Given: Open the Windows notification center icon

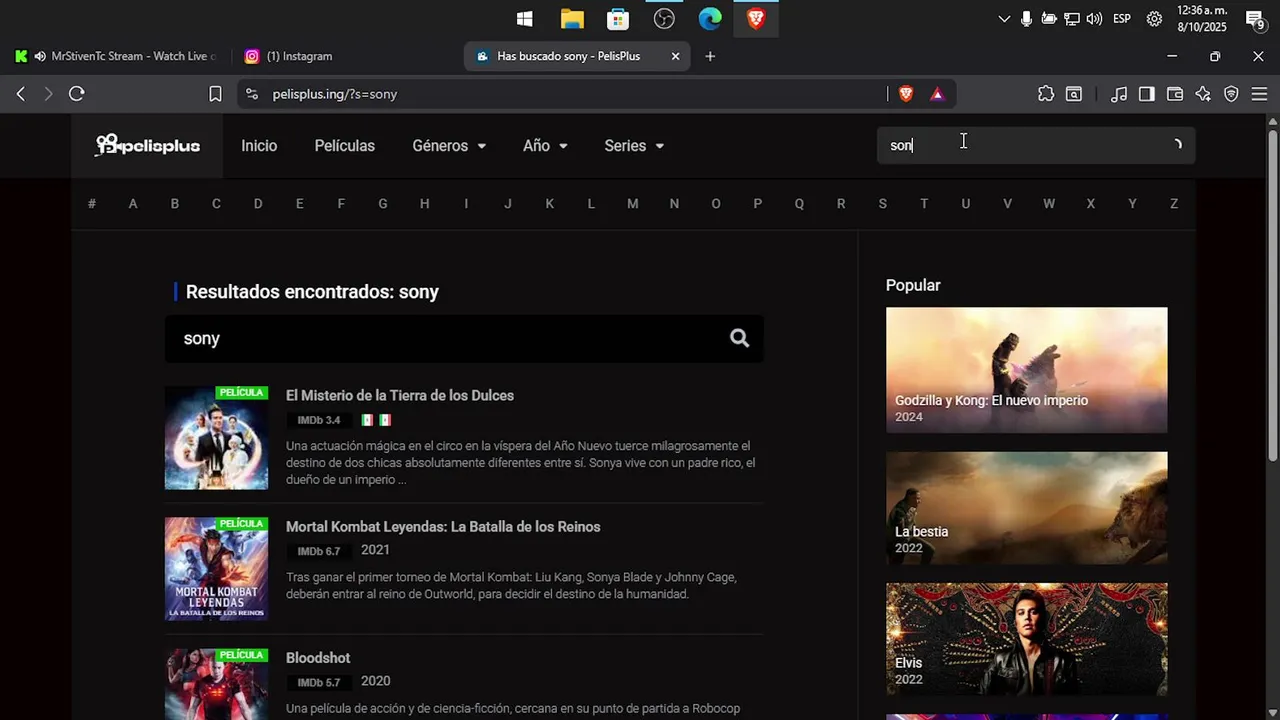Looking at the screenshot, I should [x=1255, y=19].
